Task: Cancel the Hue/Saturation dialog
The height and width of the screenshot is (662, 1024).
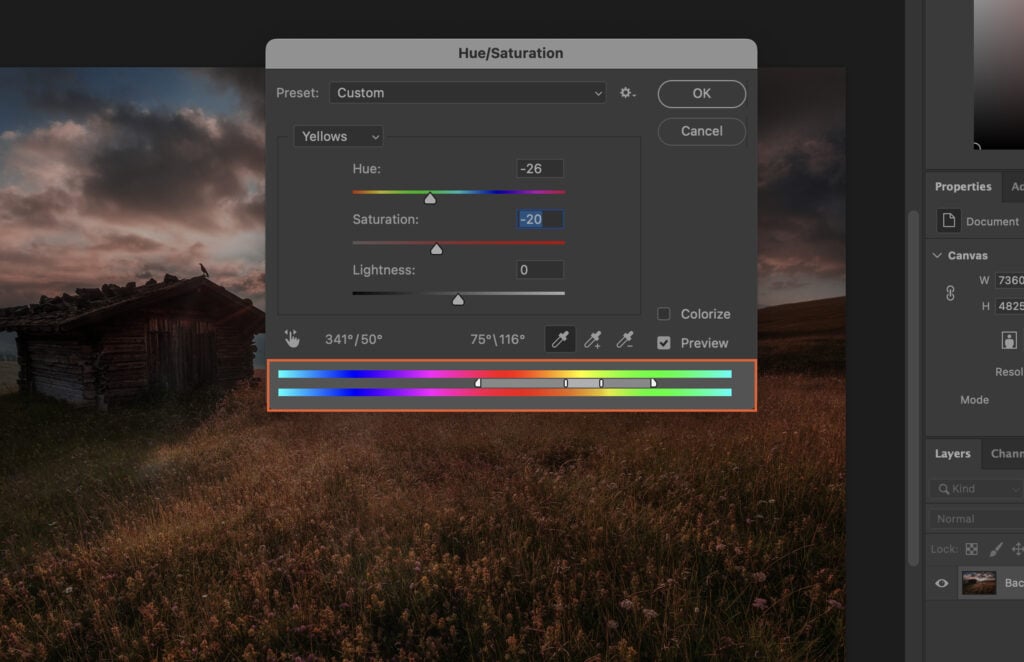Action: (x=701, y=131)
